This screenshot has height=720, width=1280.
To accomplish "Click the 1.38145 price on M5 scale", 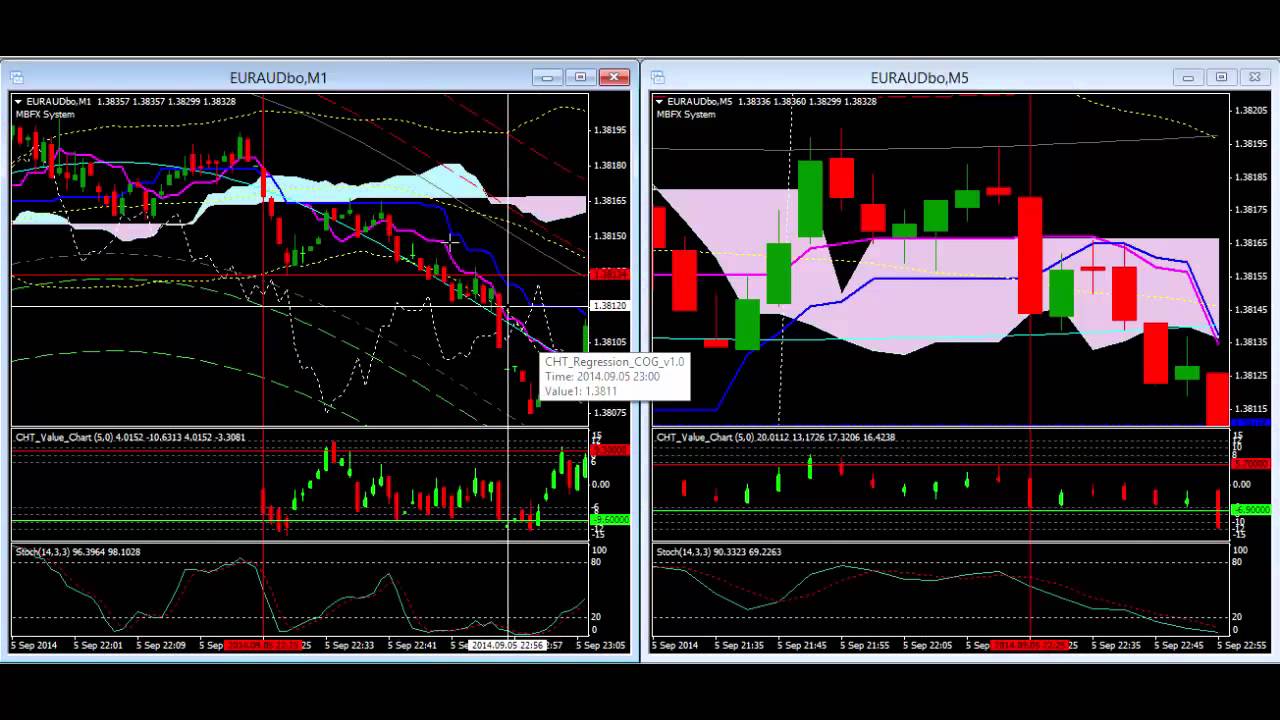I will pos(1252,309).
